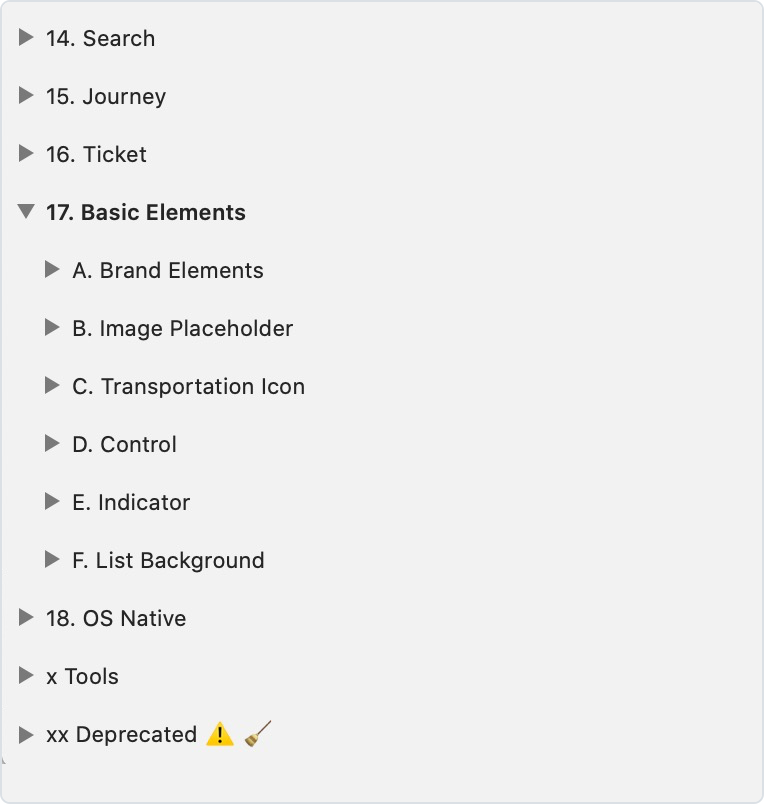Viewport: 764px width, 804px height.
Task: Select the 14. Search item
Action: coord(100,39)
